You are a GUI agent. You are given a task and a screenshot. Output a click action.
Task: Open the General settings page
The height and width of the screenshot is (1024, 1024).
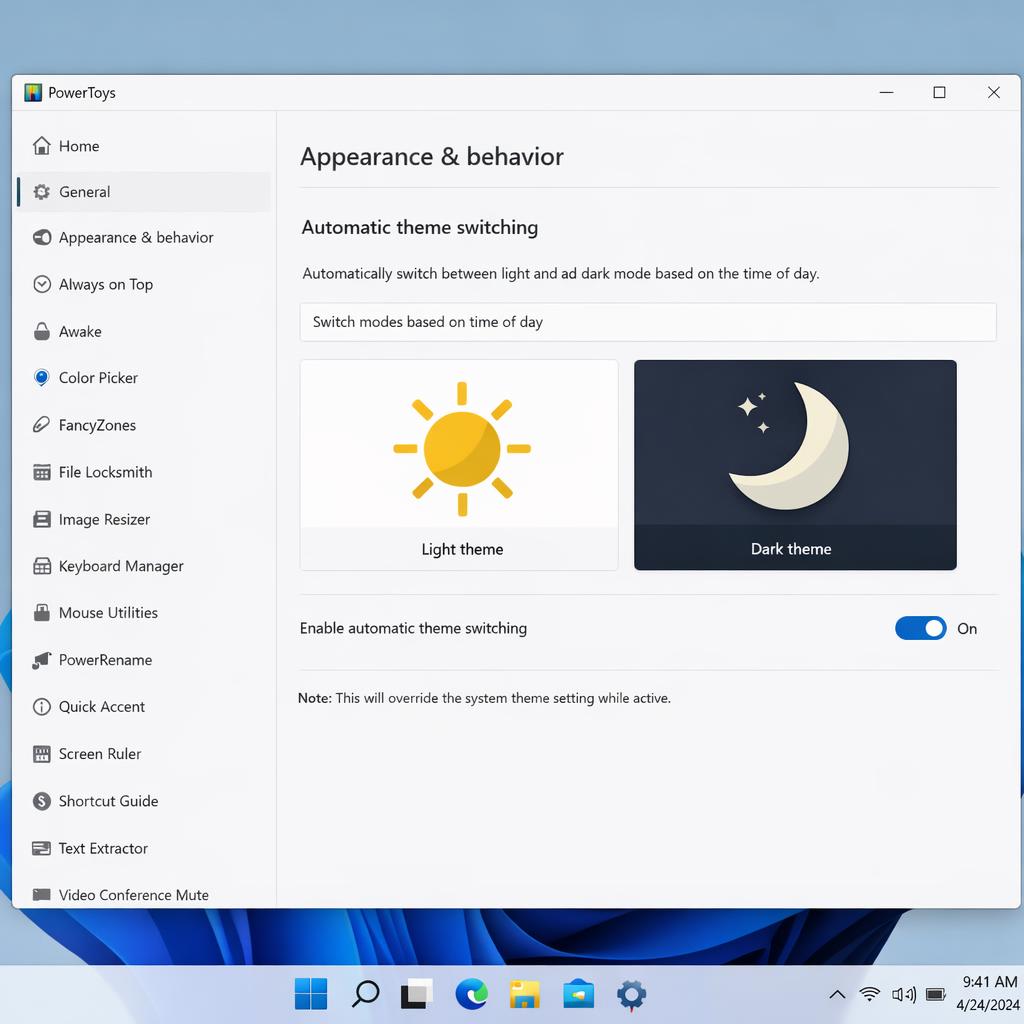click(x=85, y=192)
